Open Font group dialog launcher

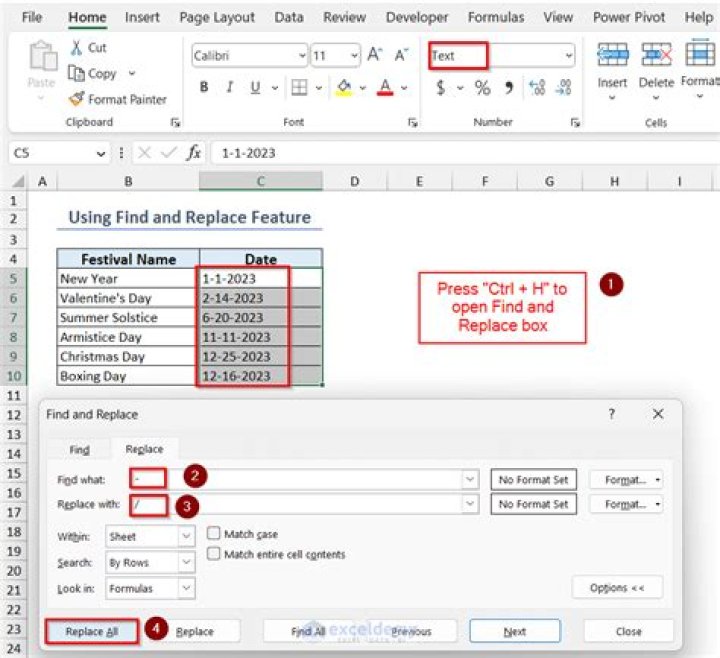412,122
